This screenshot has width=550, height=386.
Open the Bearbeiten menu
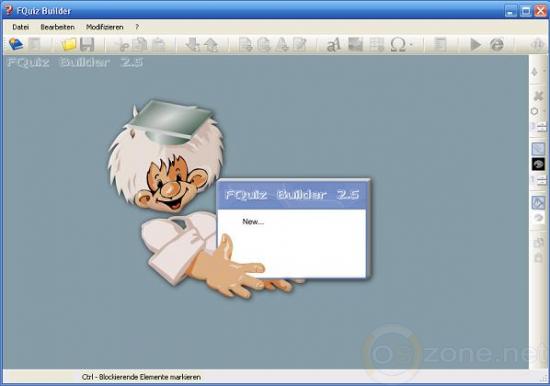tap(58, 27)
